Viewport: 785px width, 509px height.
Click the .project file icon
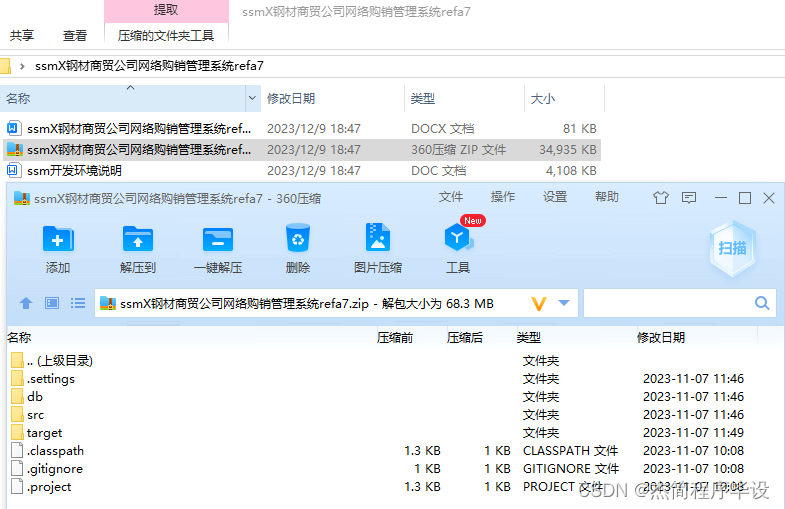(17, 486)
